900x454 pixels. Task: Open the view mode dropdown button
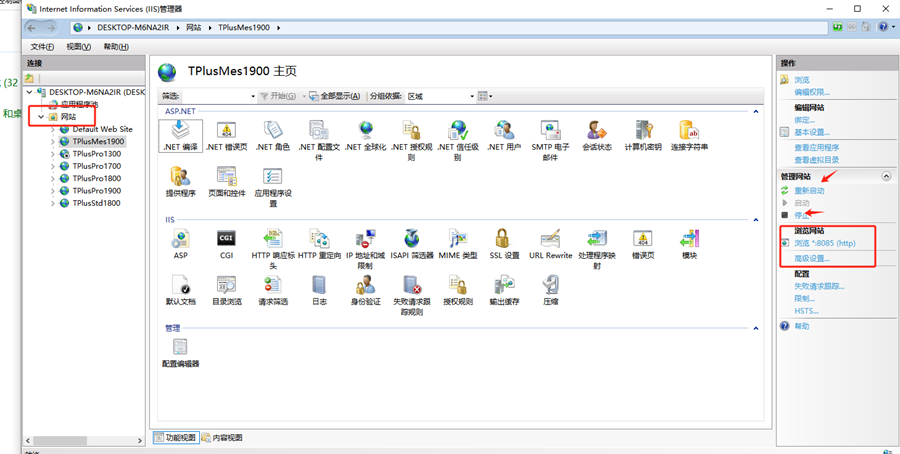click(485, 96)
